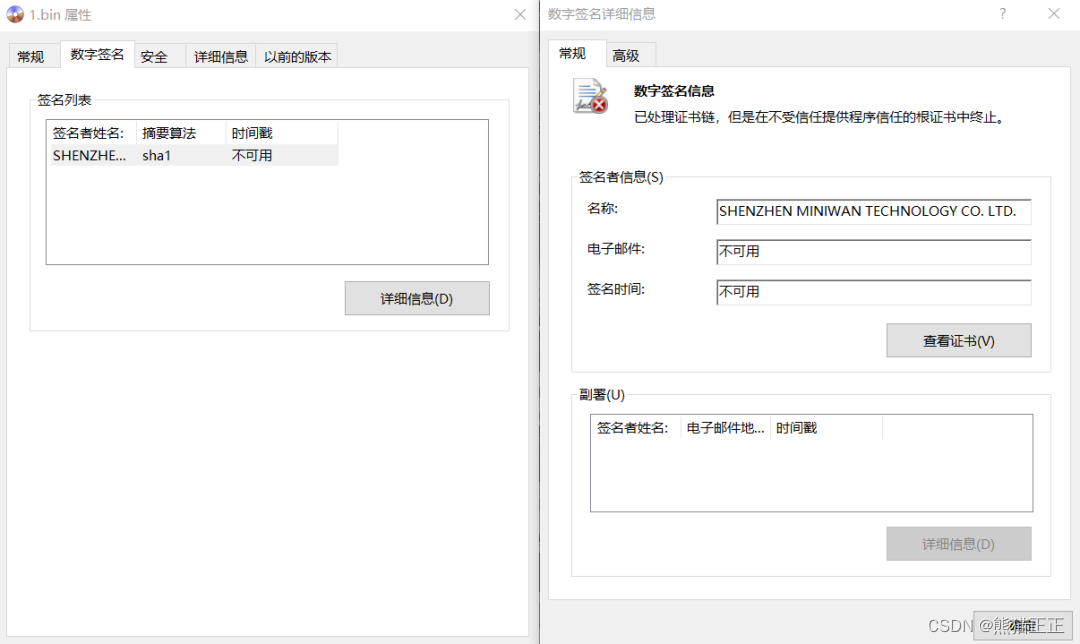Click the sha1 cell in signature list

click(156, 156)
